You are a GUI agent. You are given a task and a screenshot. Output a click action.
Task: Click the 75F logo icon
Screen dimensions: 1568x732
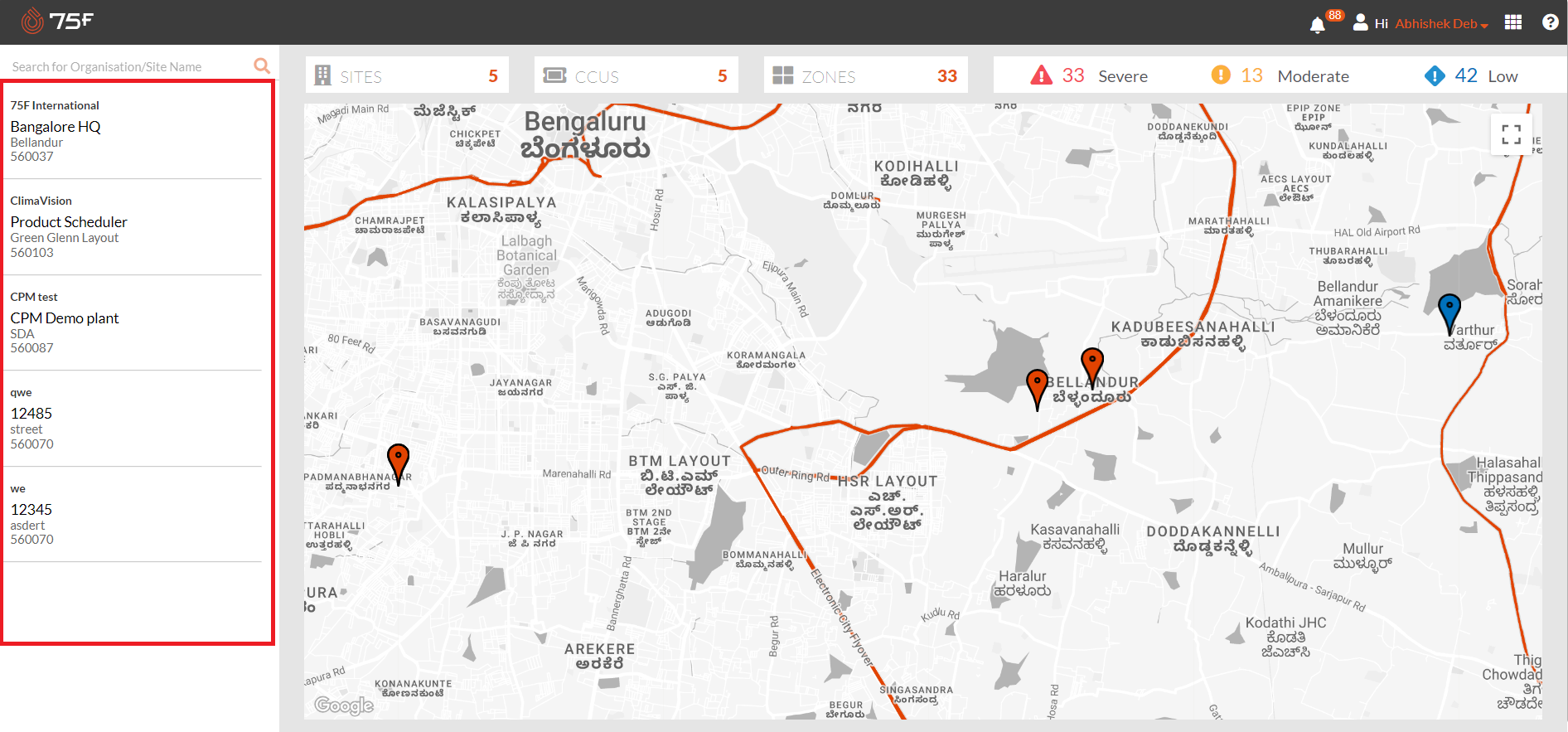[x=33, y=21]
